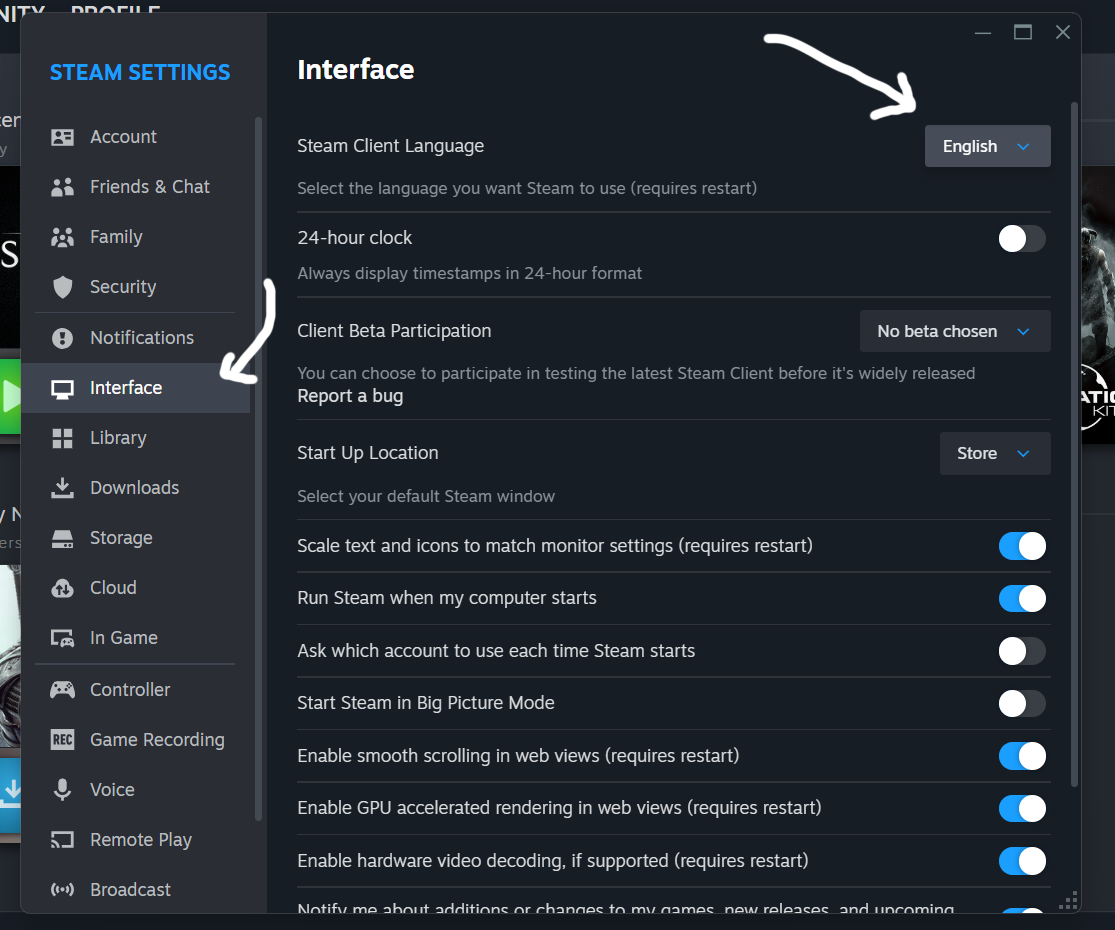This screenshot has width=1115, height=930.
Task: Enable Start Steam in Big Picture Mode
Action: pyautogui.click(x=1022, y=703)
